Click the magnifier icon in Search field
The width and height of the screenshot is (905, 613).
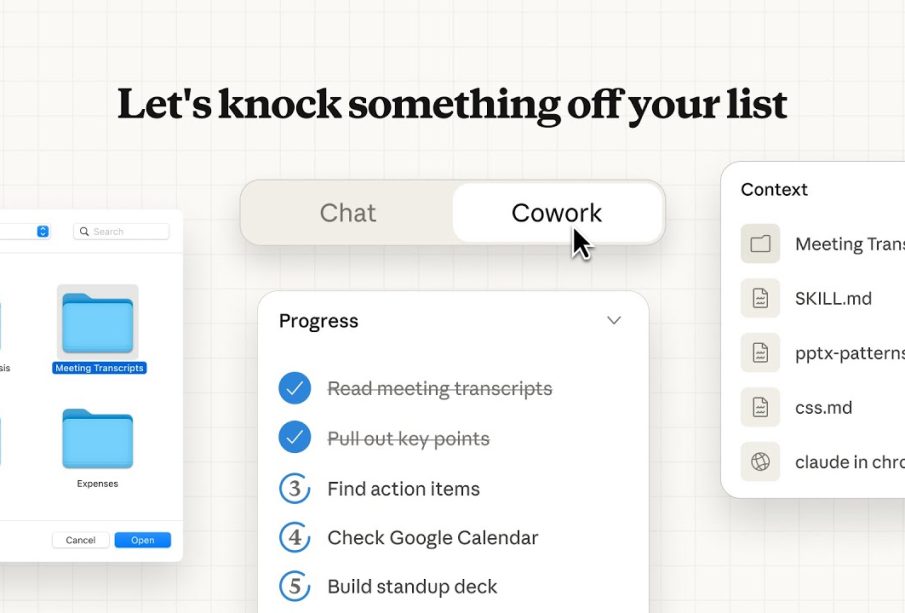click(84, 232)
